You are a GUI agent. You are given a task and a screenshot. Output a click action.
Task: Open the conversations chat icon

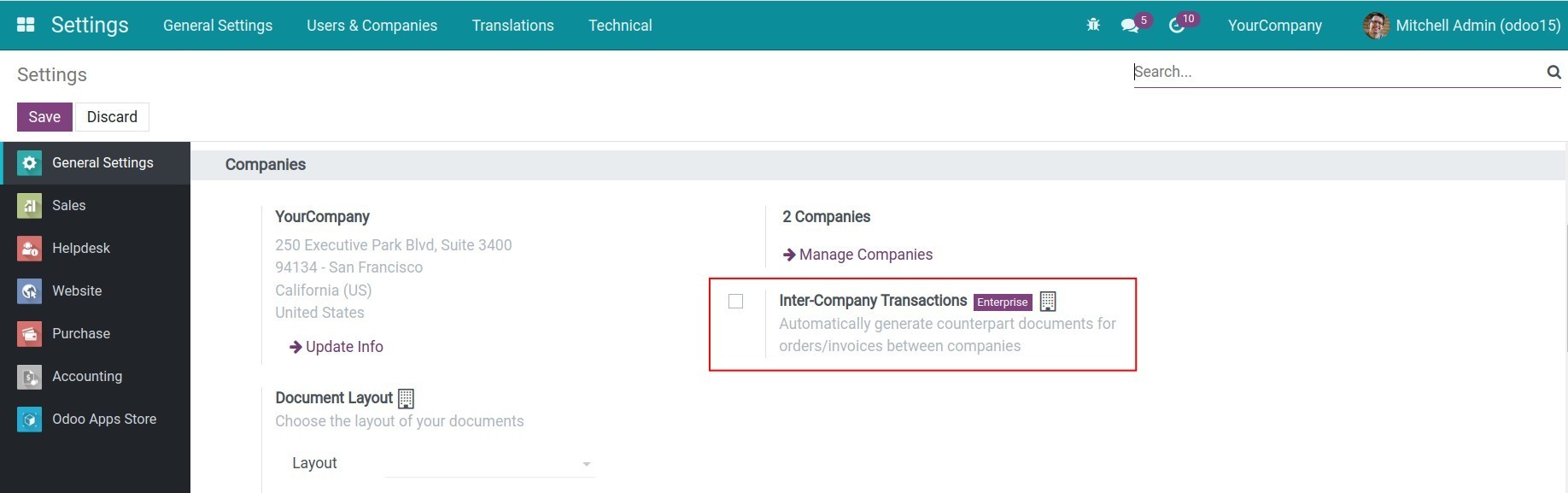(1130, 26)
